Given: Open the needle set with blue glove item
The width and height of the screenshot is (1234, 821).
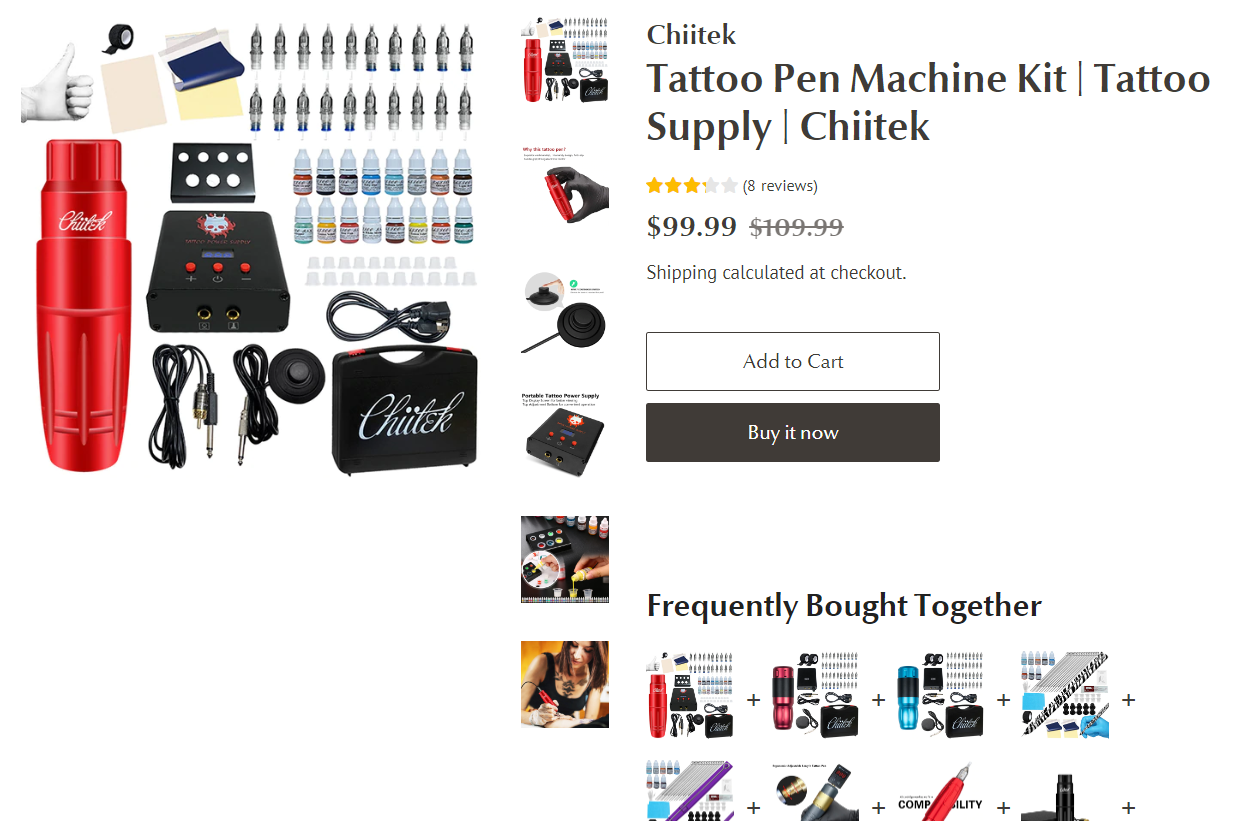Looking at the screenshot, I should coord(1065,696).
